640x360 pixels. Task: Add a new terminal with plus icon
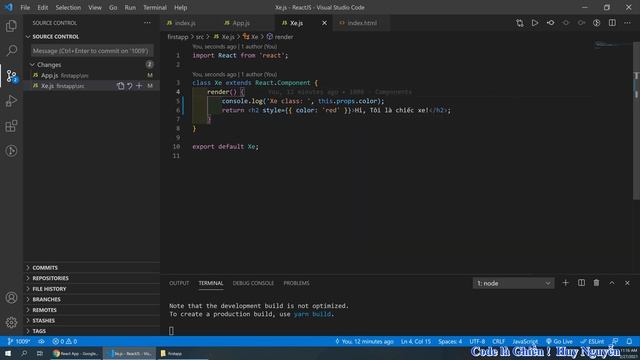point(565,283)
